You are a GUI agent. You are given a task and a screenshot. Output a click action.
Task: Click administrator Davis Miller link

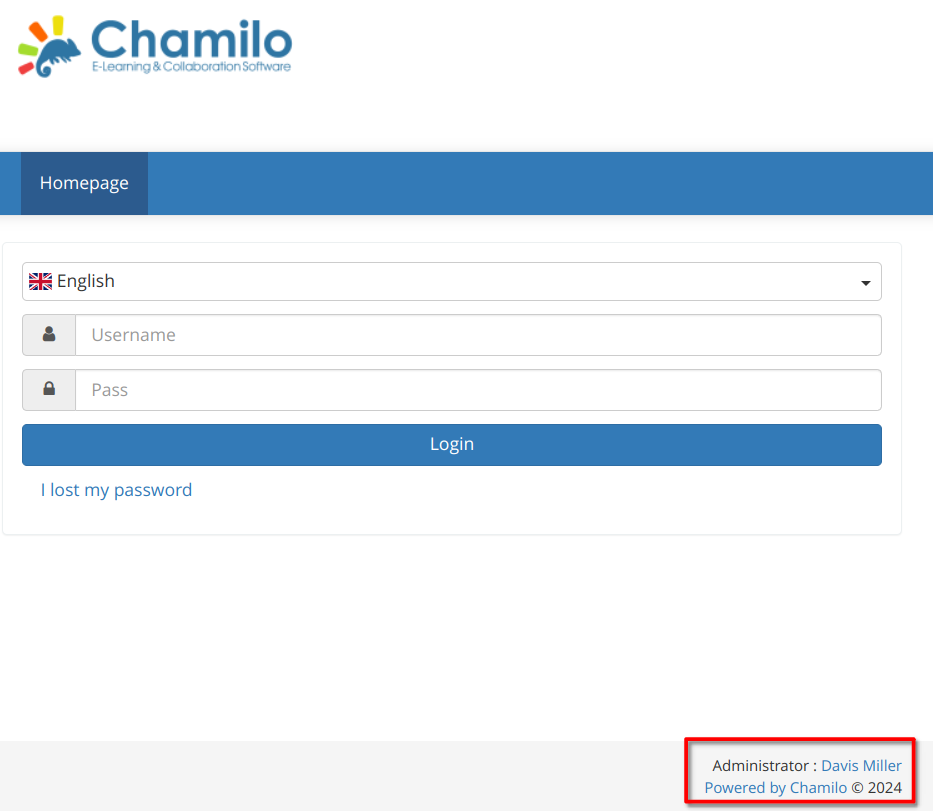tap(861, 765)
